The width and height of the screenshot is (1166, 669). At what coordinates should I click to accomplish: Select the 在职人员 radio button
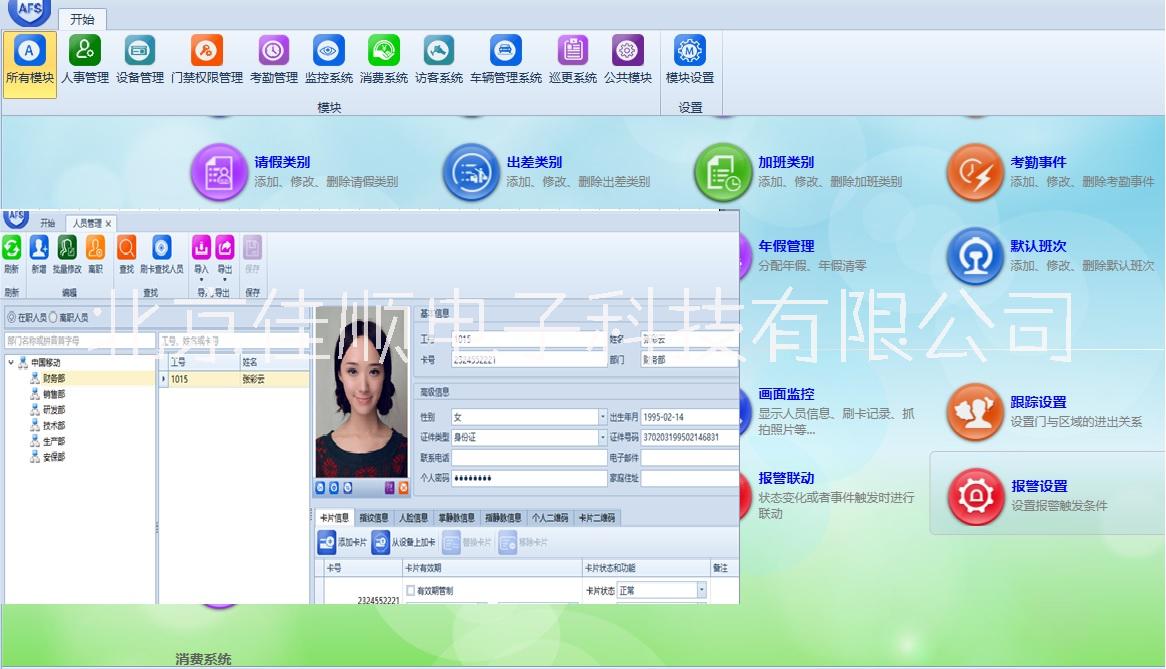[x=12, y=317]
